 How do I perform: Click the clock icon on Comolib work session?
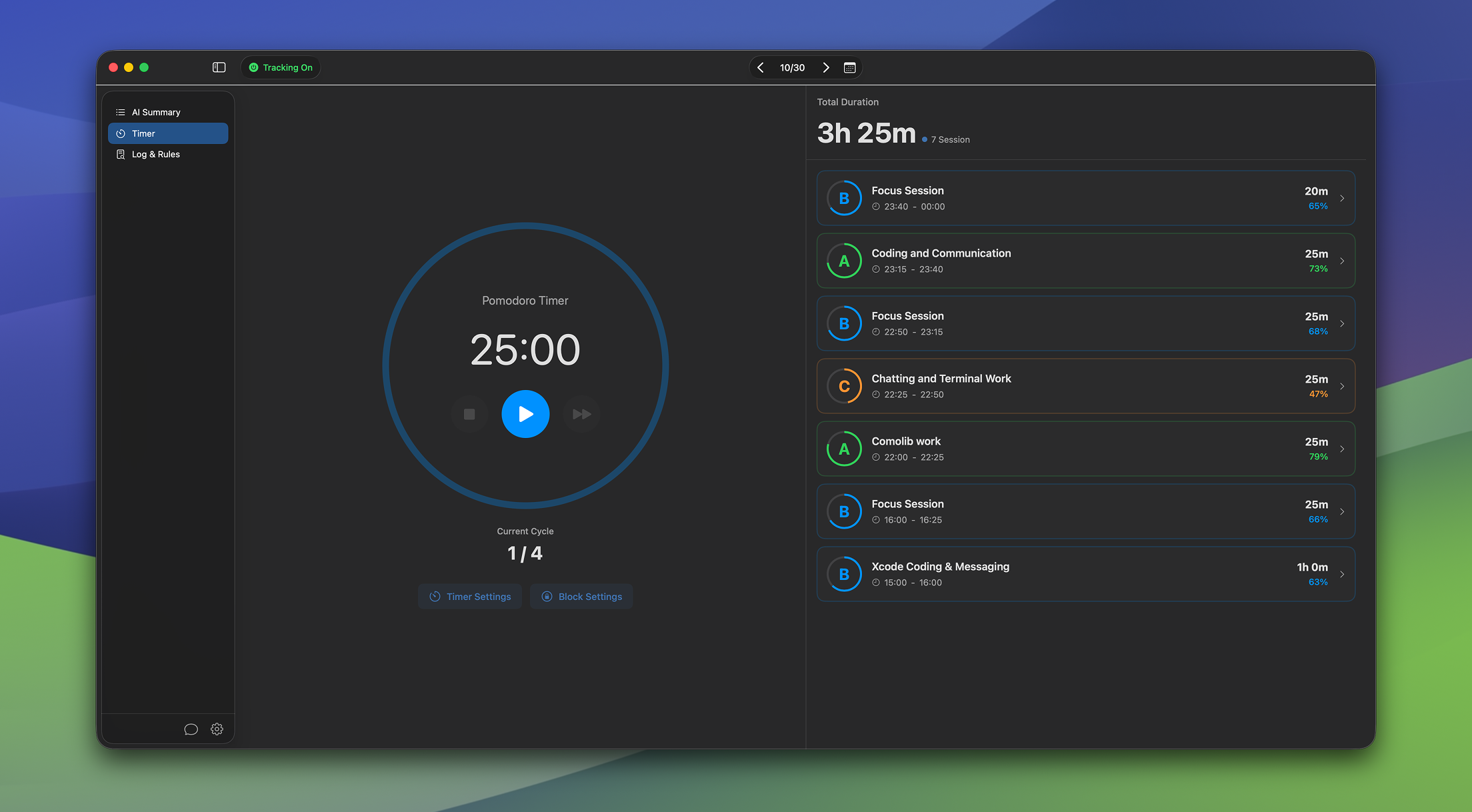coord(875,457)
